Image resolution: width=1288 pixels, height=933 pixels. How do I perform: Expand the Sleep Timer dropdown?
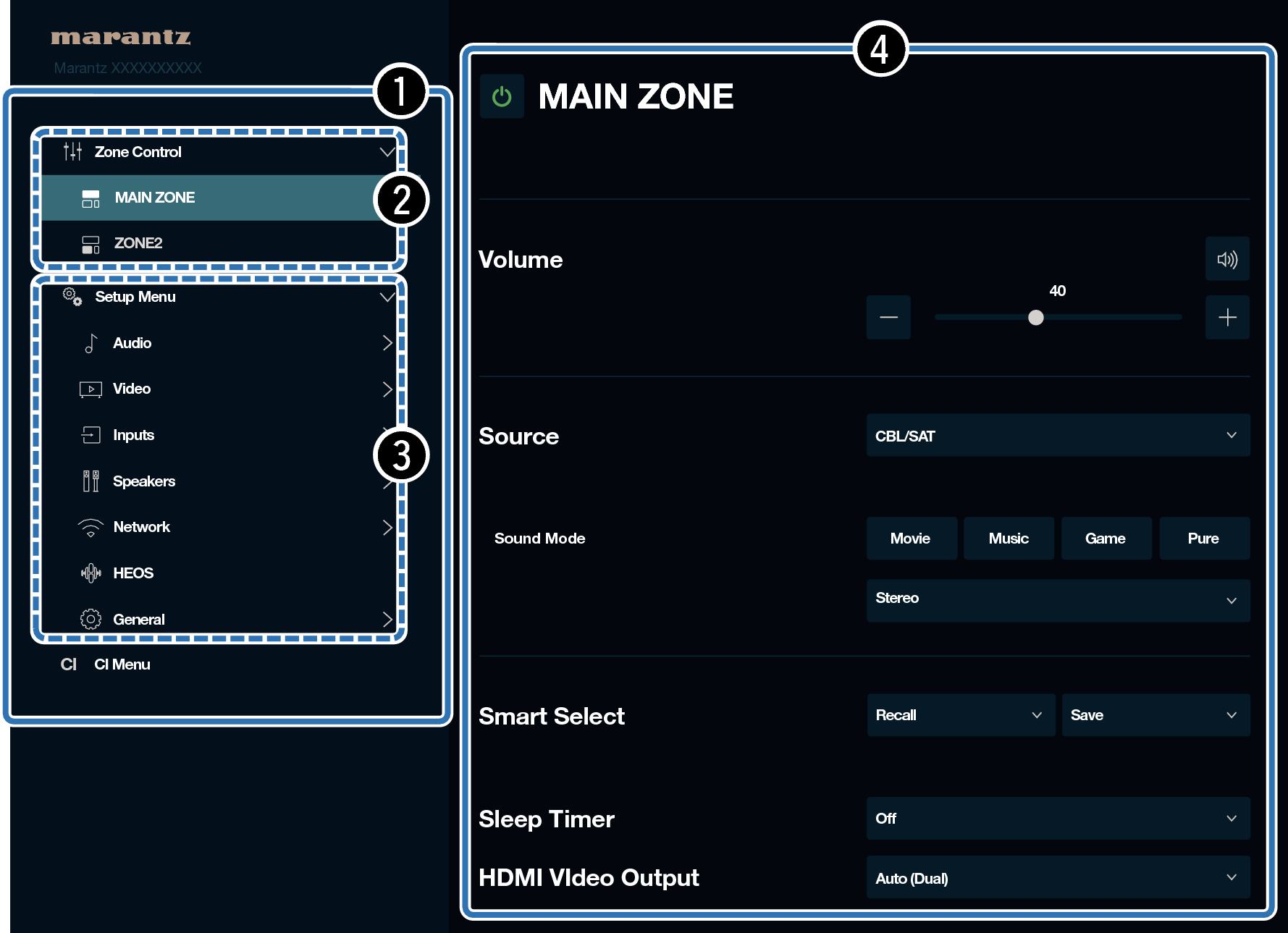click(x=1057, y=819)
